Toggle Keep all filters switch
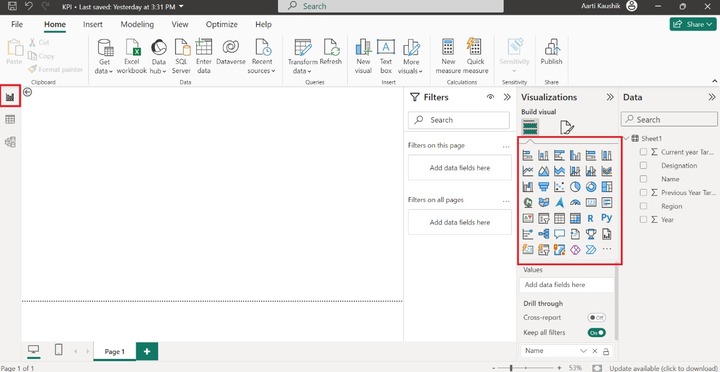 click(596, 333)
